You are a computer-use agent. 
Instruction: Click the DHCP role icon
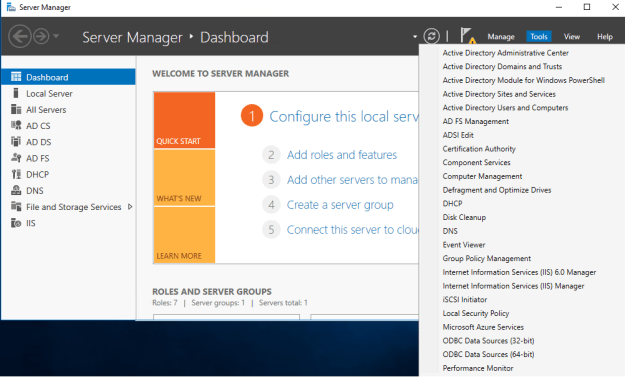click(16, 174)
